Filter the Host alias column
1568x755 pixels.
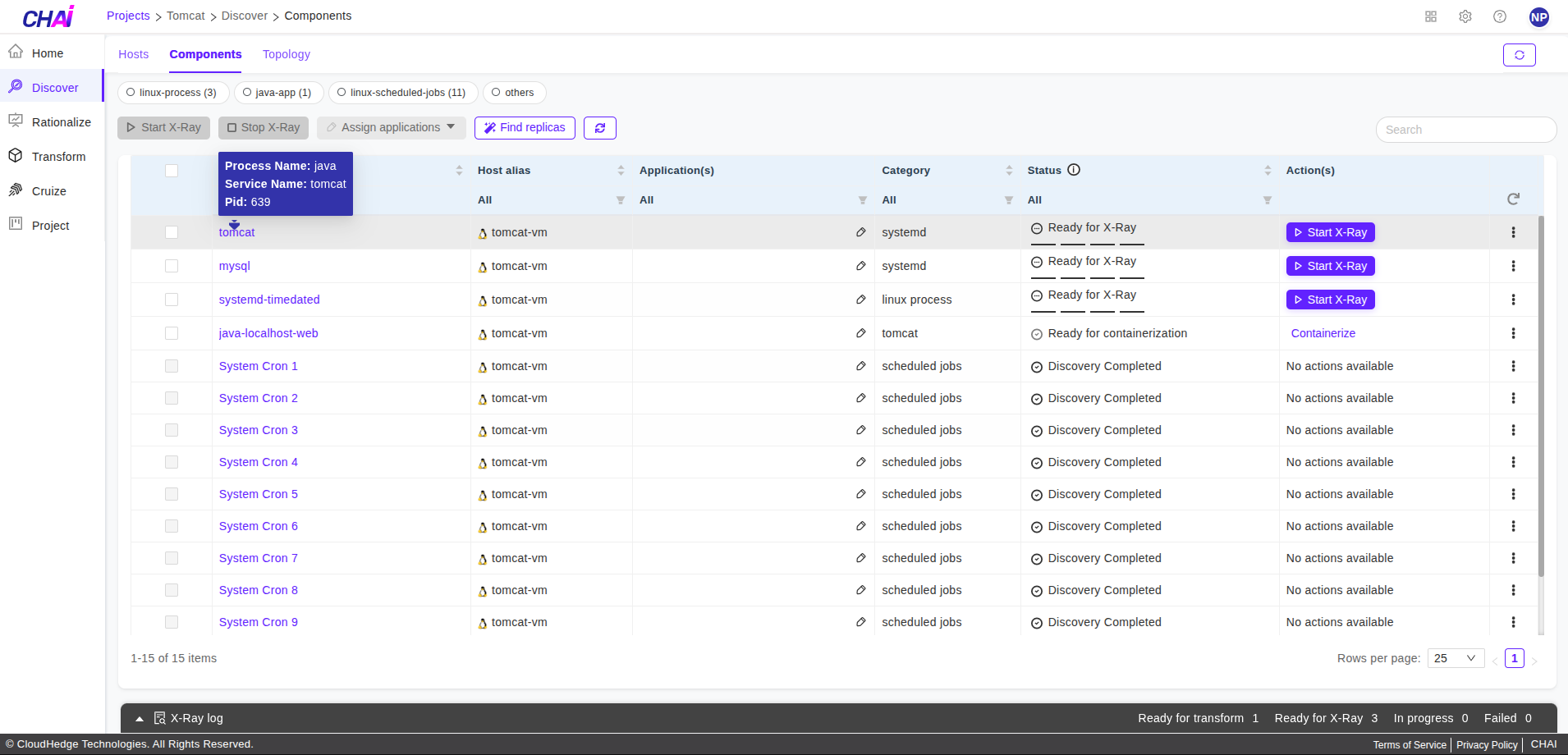[621, 200]
